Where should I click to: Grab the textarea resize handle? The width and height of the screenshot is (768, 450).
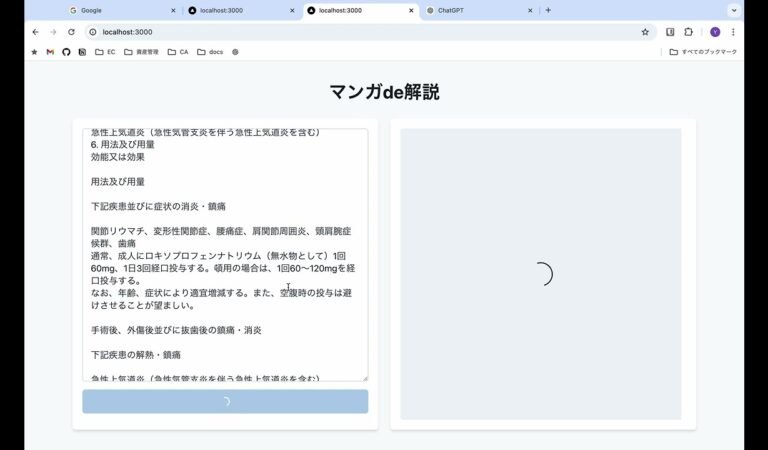click(365, 378)
